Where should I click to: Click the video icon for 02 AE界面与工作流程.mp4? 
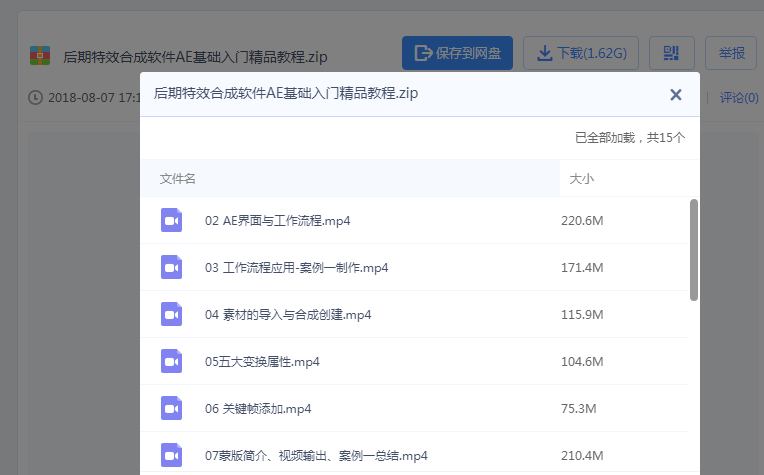(172, 220)
